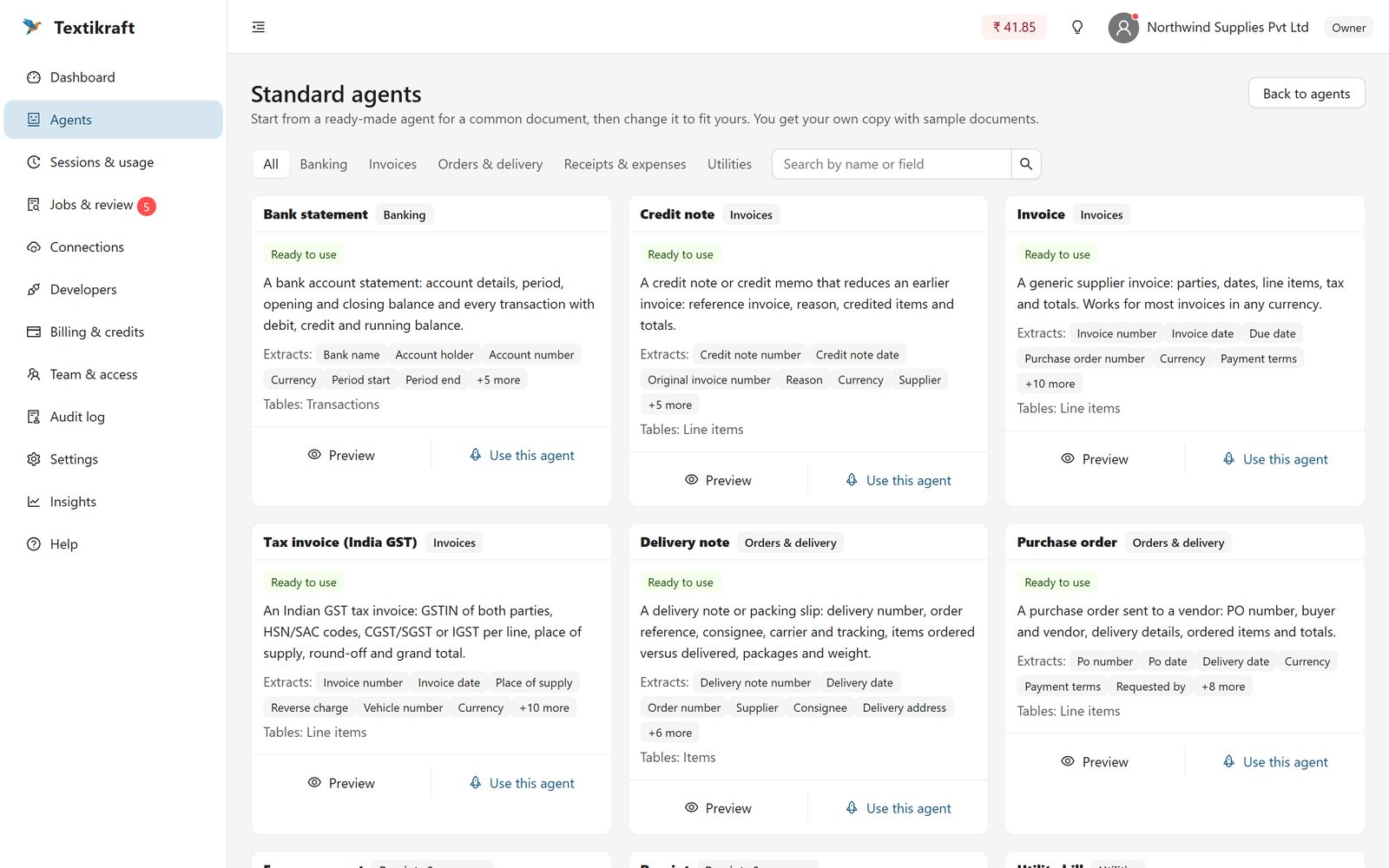Go to Billing & credits
Screen dimensions: 1389x868
(x=113, y=332)
